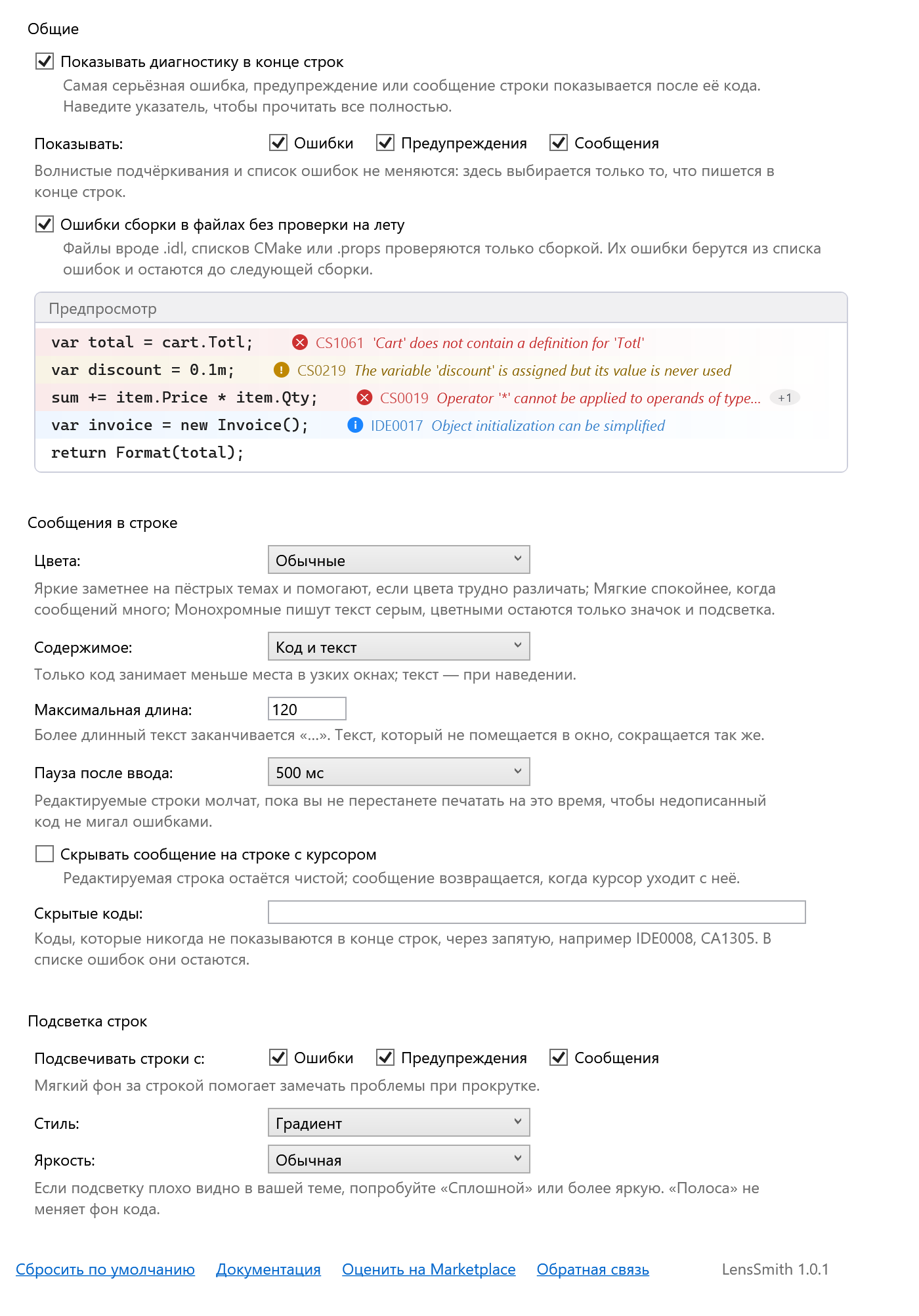The image size is (919, 1316).
Task: Open the Пауза после ввода dropdown
Action: [x=399, y=772]
